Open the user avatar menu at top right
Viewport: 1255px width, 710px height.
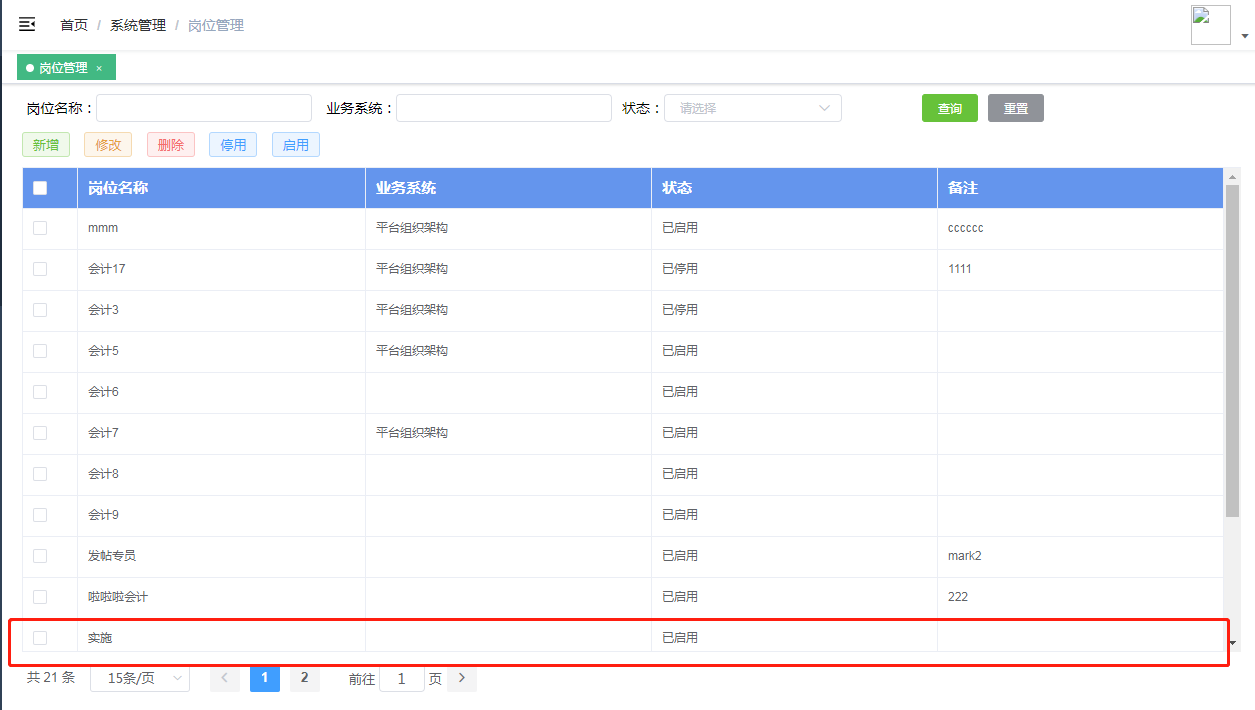pos(1210,24)
